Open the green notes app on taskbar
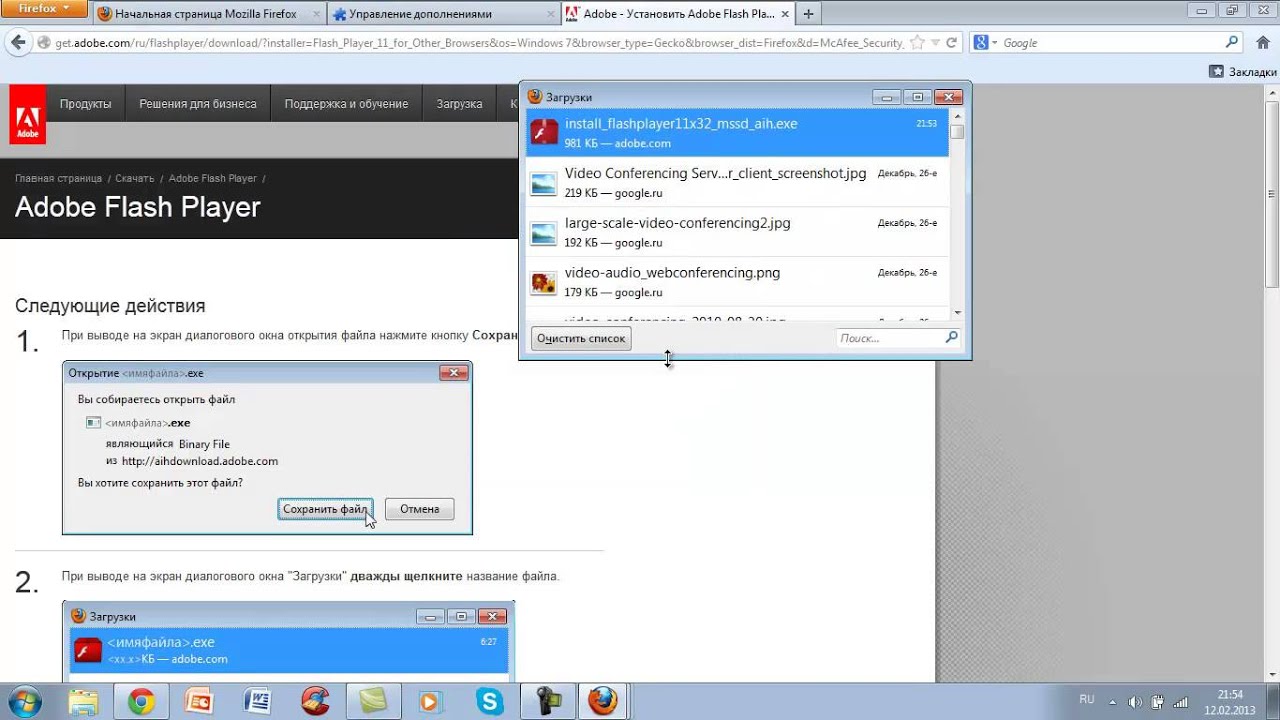1280x720 pixels. pos(373,702)
